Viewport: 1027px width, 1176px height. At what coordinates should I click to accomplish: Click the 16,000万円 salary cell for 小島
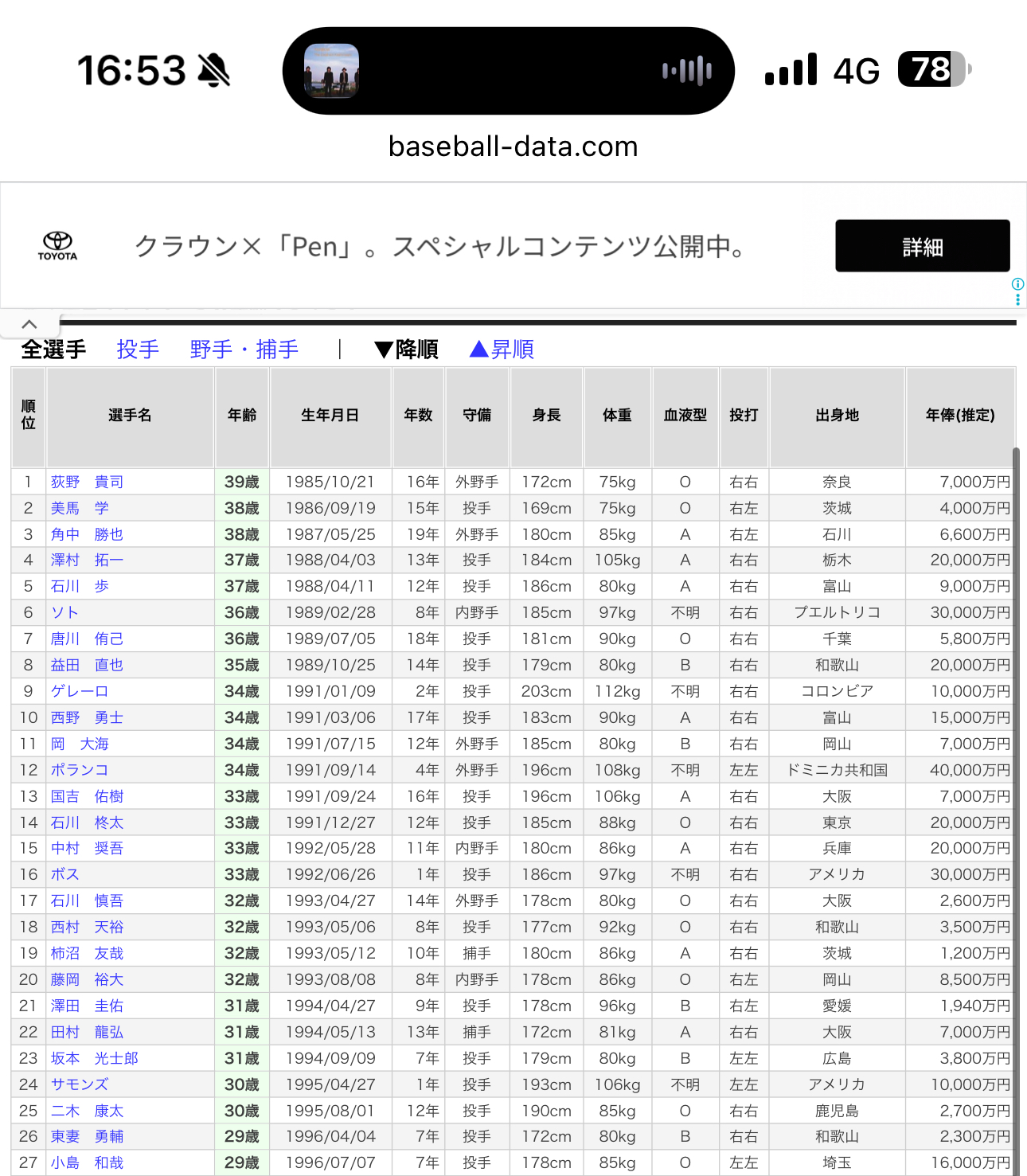[961, 1162]
